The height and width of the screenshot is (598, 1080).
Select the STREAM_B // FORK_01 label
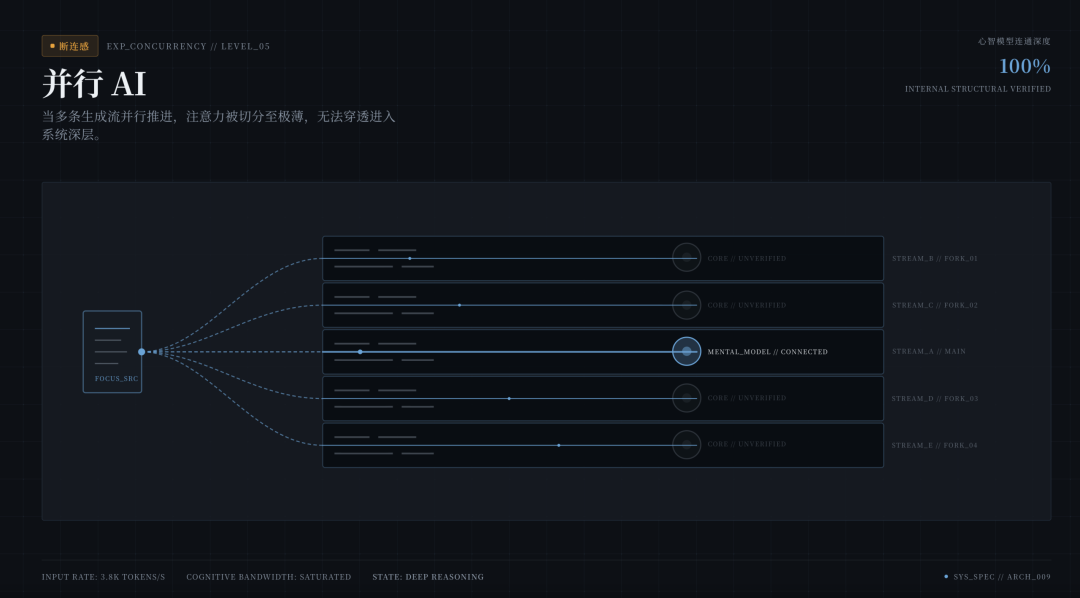[935, 258]
